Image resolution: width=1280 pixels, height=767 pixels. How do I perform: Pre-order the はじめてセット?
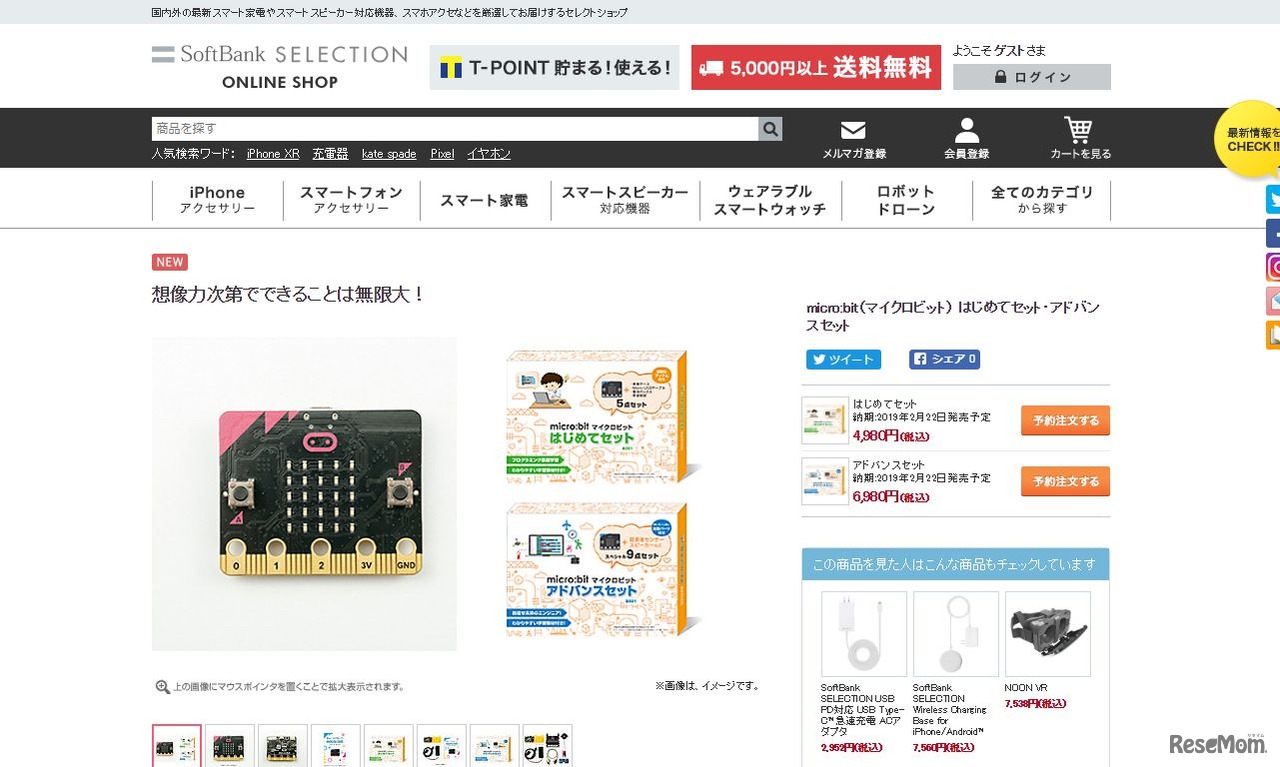[1065, 420]
